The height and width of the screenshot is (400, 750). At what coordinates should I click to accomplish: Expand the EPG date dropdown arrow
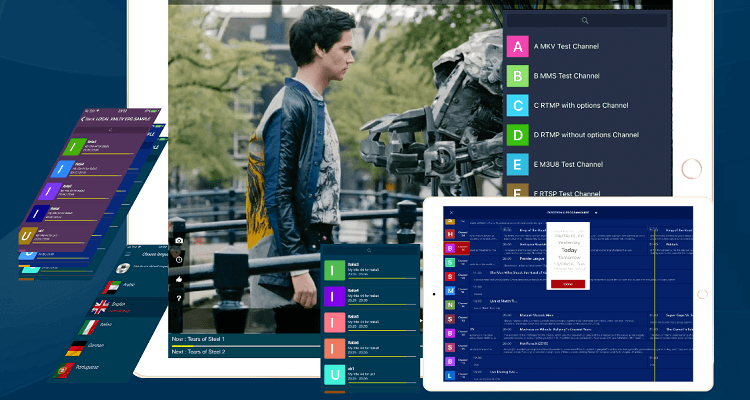point(598,213)
